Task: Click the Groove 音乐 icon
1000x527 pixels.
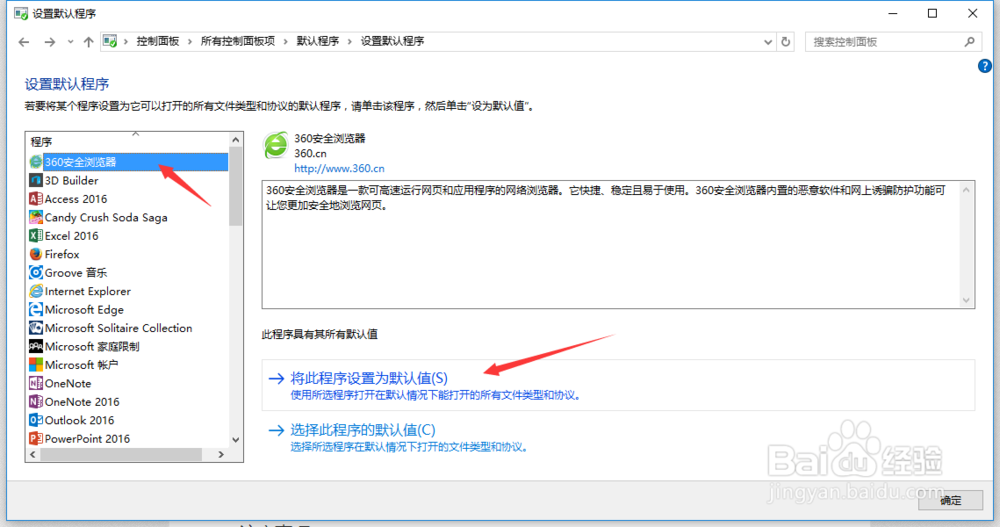Action: click(36, 273)
